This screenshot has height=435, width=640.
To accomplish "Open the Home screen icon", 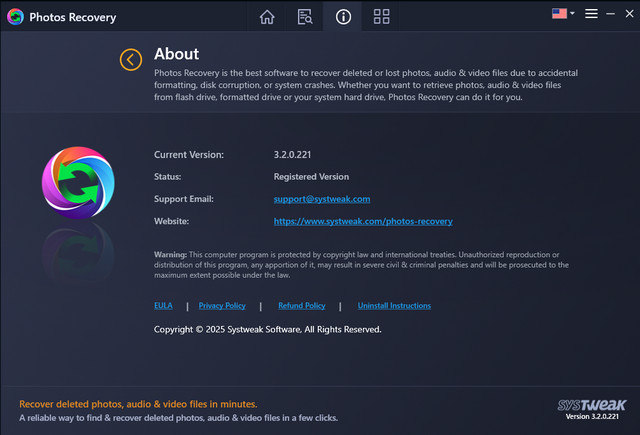I will pos(267,17).
